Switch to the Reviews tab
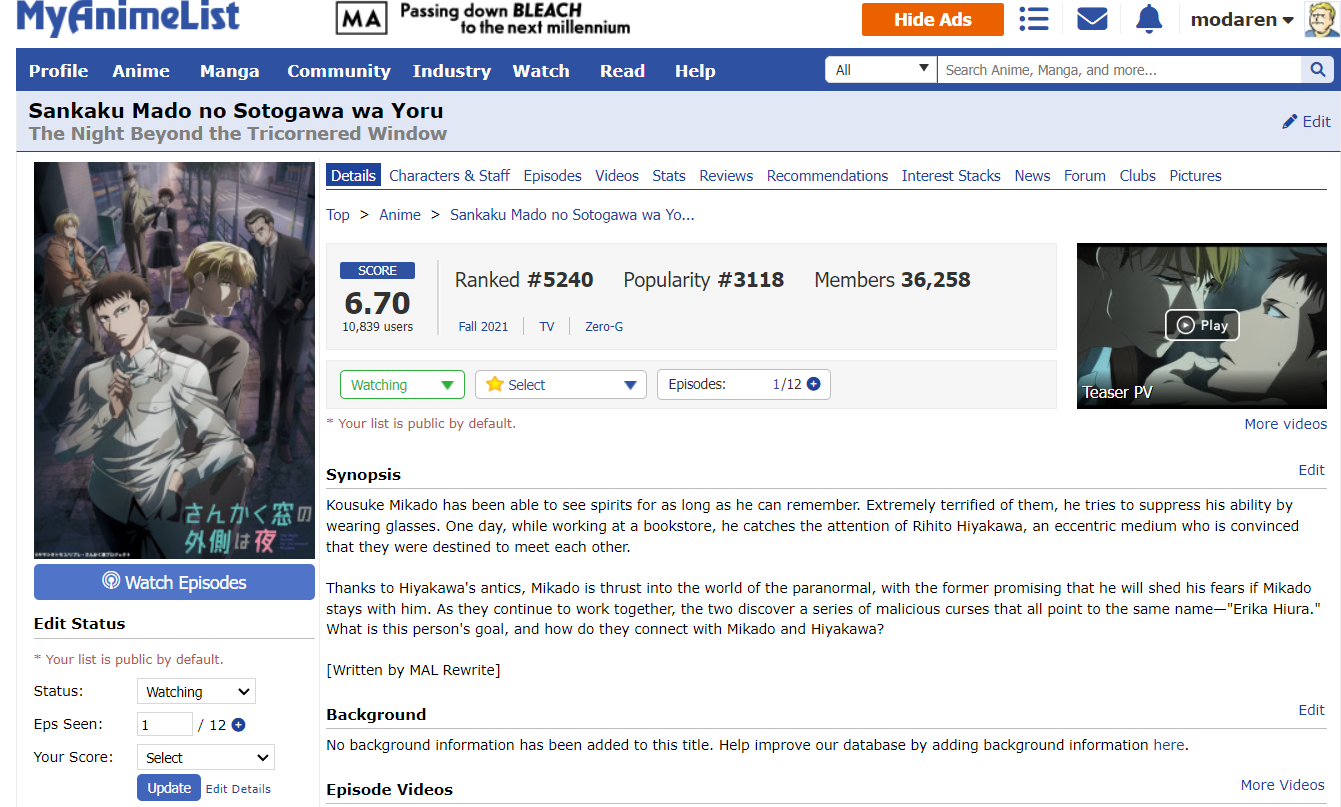 tap(726, 175)
